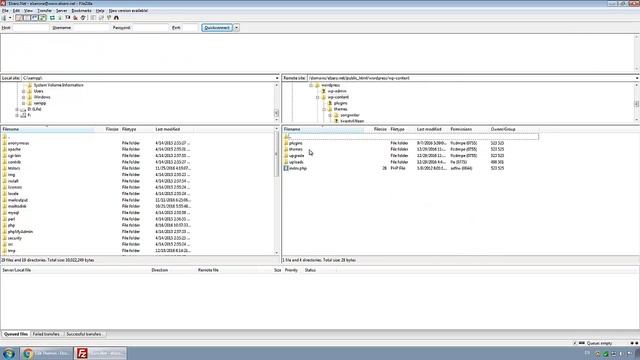Open the Help menu

100,11
